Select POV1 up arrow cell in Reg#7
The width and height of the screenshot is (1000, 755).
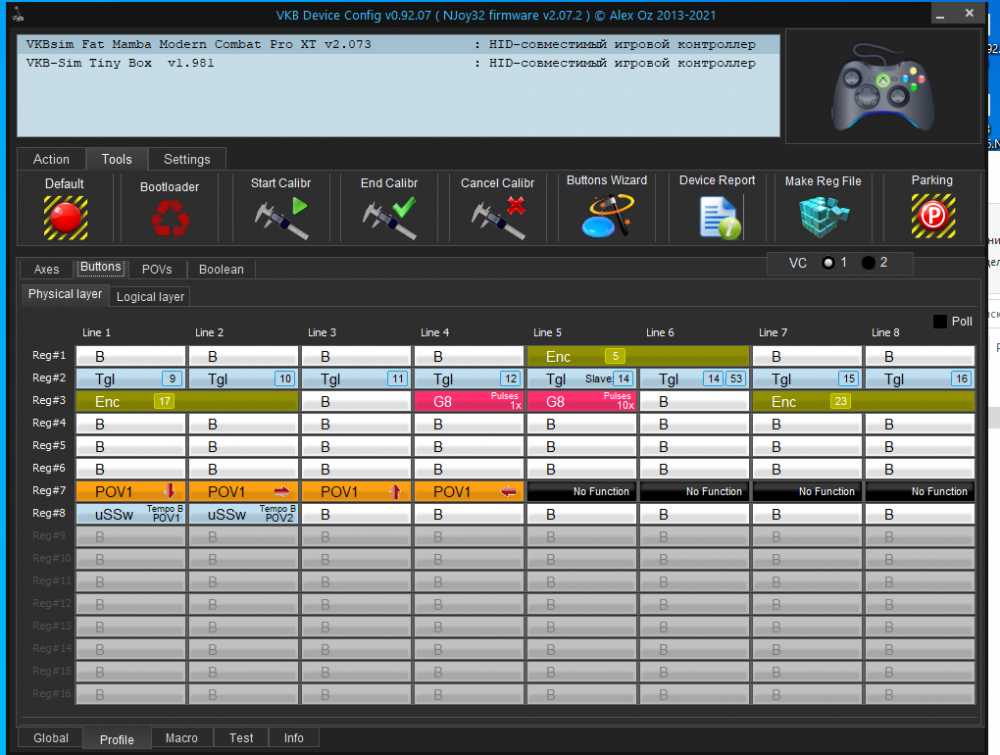357,492
